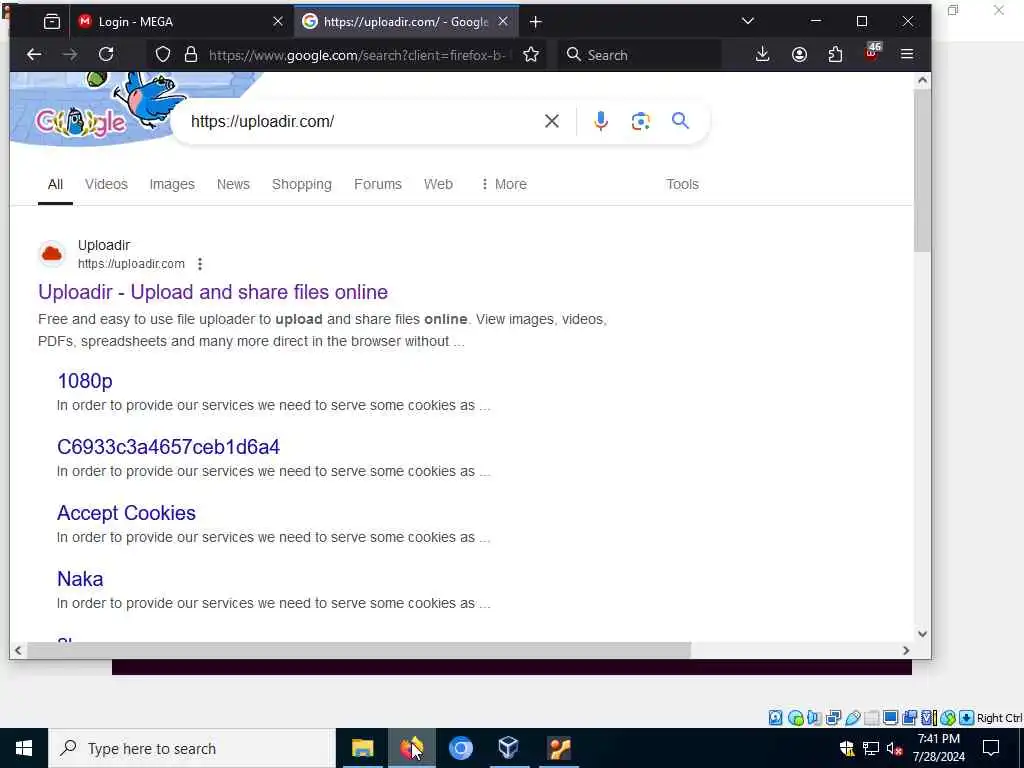This screenshot has height=768, width=1024.
Task: Open the Firefox View icon in tab bar
Action: tap(52, 22)
